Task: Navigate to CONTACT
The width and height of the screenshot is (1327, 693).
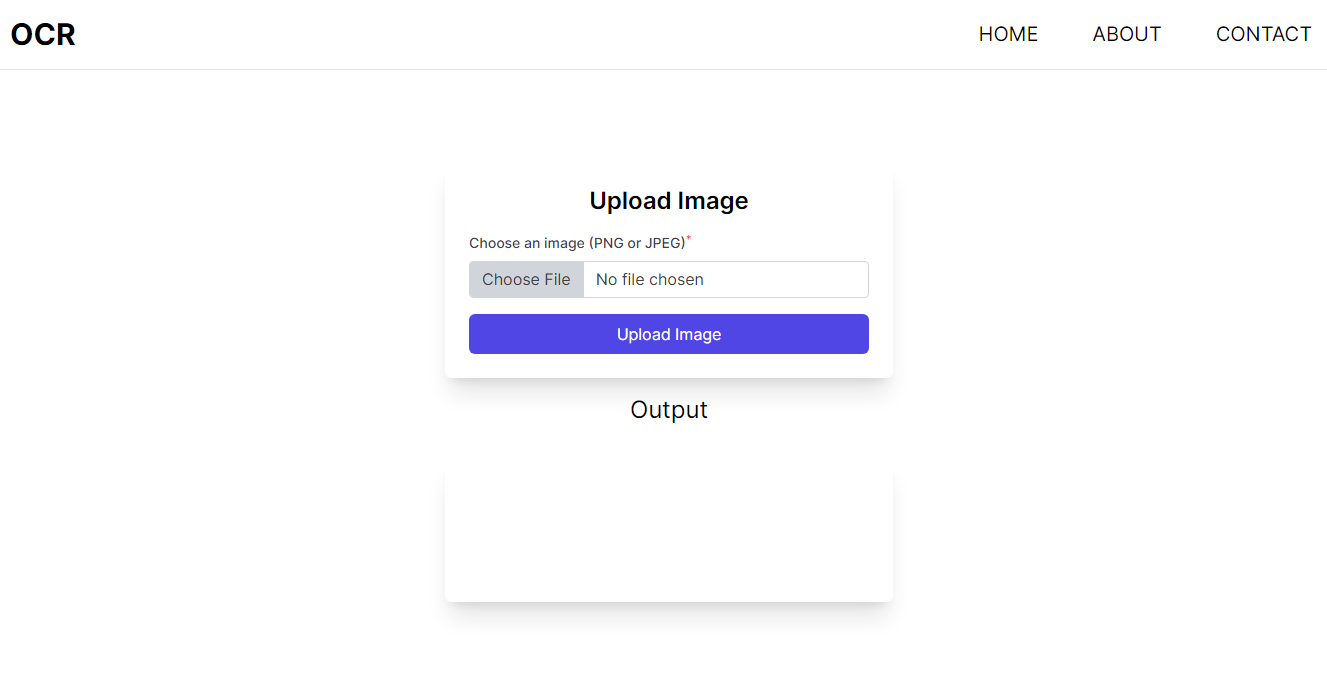Action: point(1263,35)
